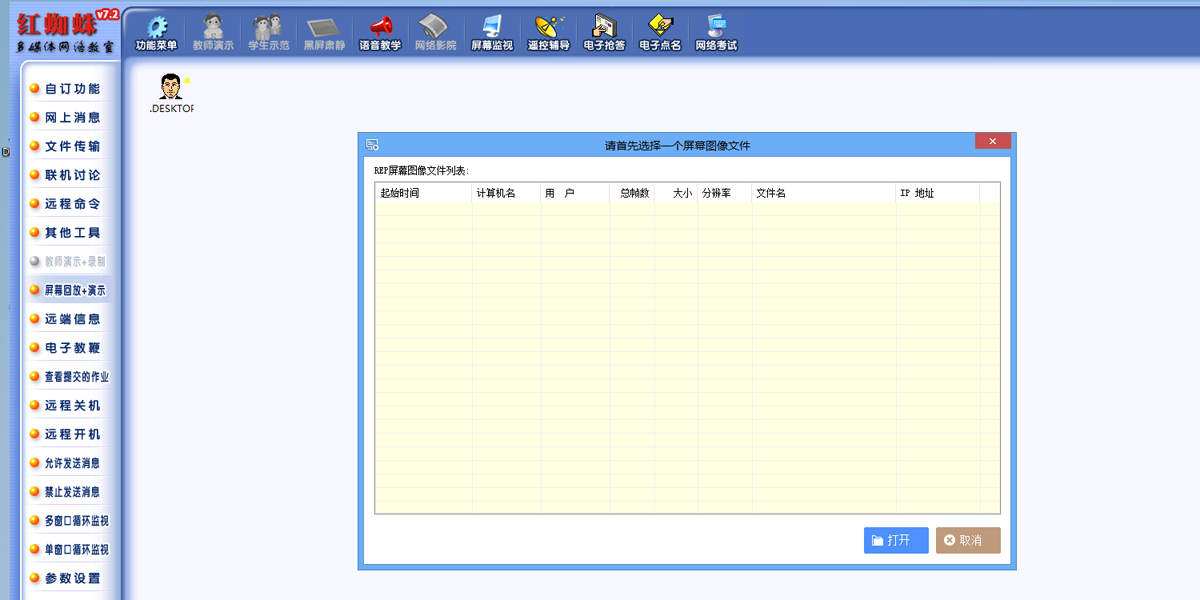This screenshot has width=1200, height=600.
Task: Choose 远程命令 sidebar item
Action: (72, 204)
